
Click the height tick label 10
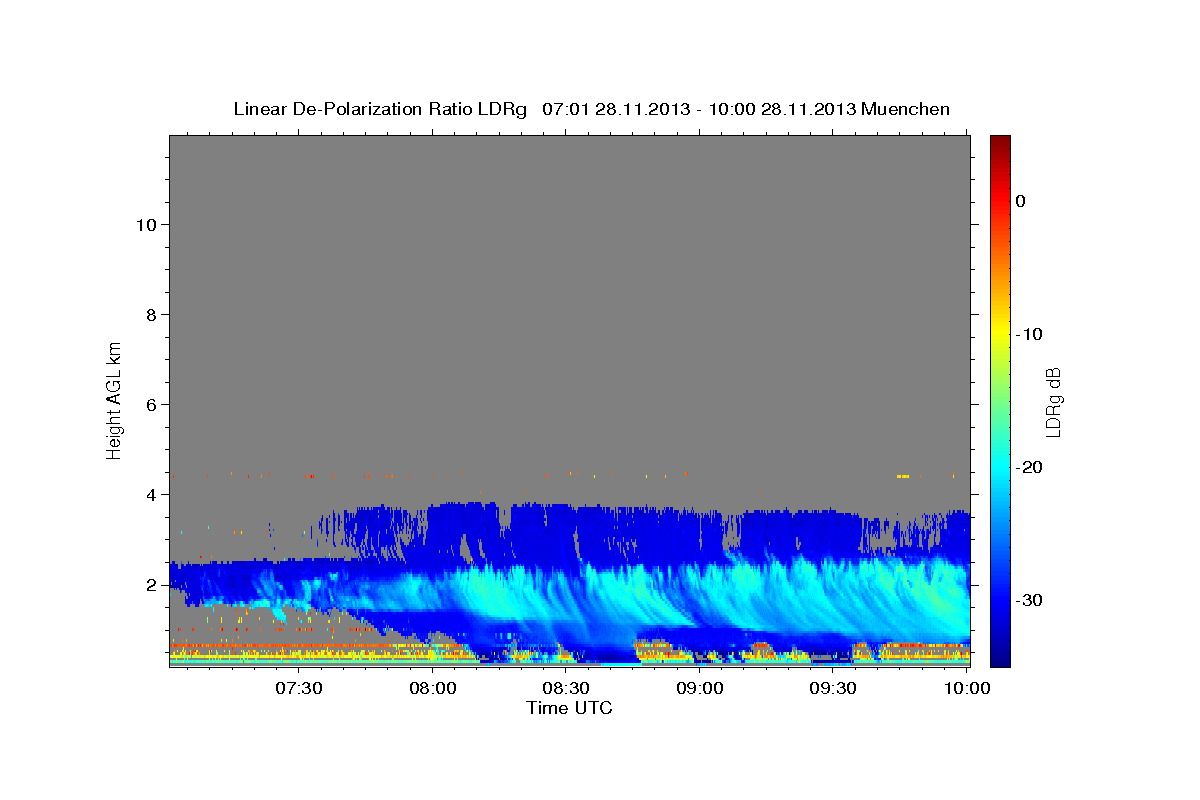[146, 225]
